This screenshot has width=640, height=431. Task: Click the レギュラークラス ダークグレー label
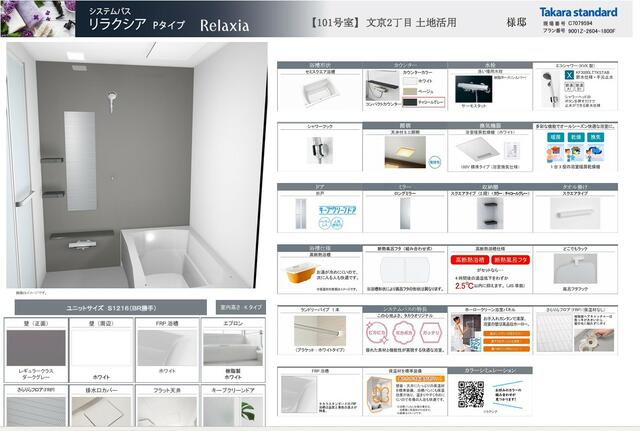click(x=36, y=374)
